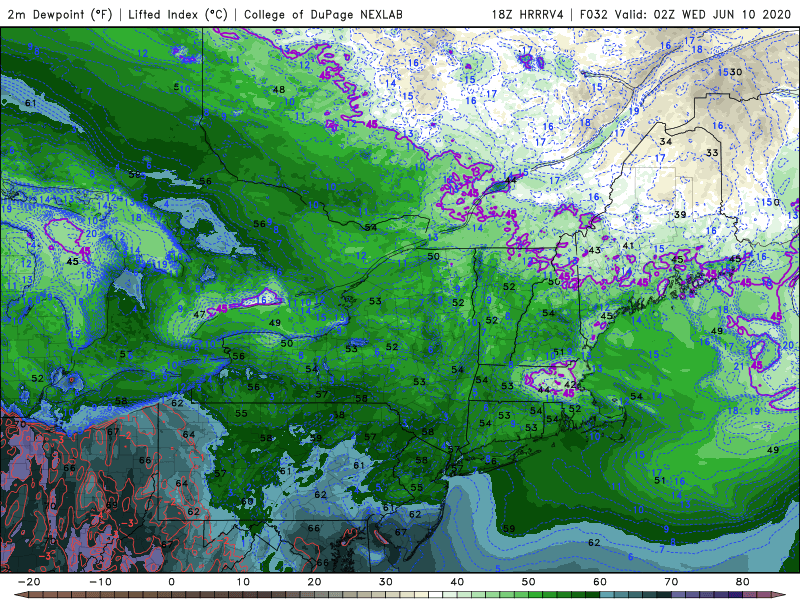Image resolution: width=800 pixels, height=600 pixels.
Task: Click the 'Lifted Index (°C)' title text
Action: [x=178, y=14]
